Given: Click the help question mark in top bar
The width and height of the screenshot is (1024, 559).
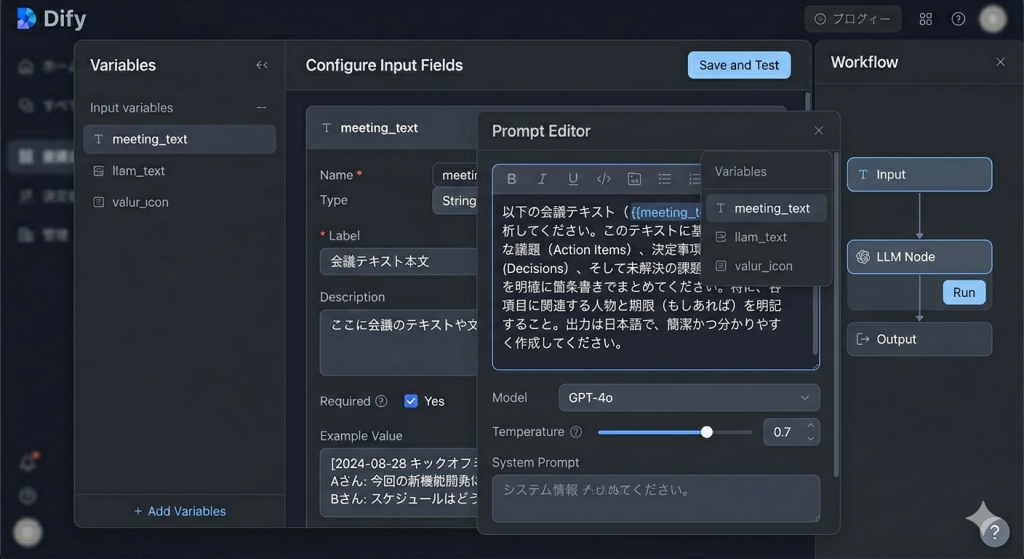Looking at the screenshot, I should pos(958,19).
